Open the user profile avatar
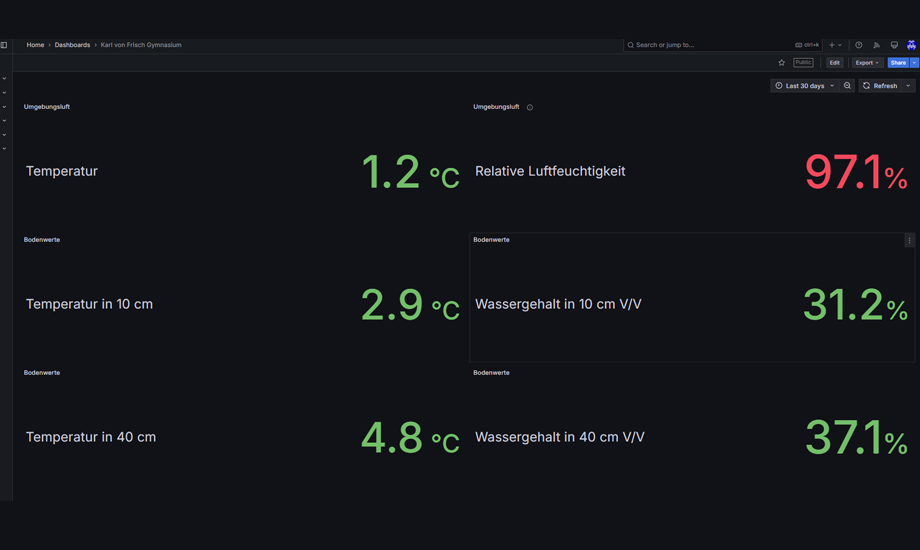The image size is (920, 550). (911, 45)
